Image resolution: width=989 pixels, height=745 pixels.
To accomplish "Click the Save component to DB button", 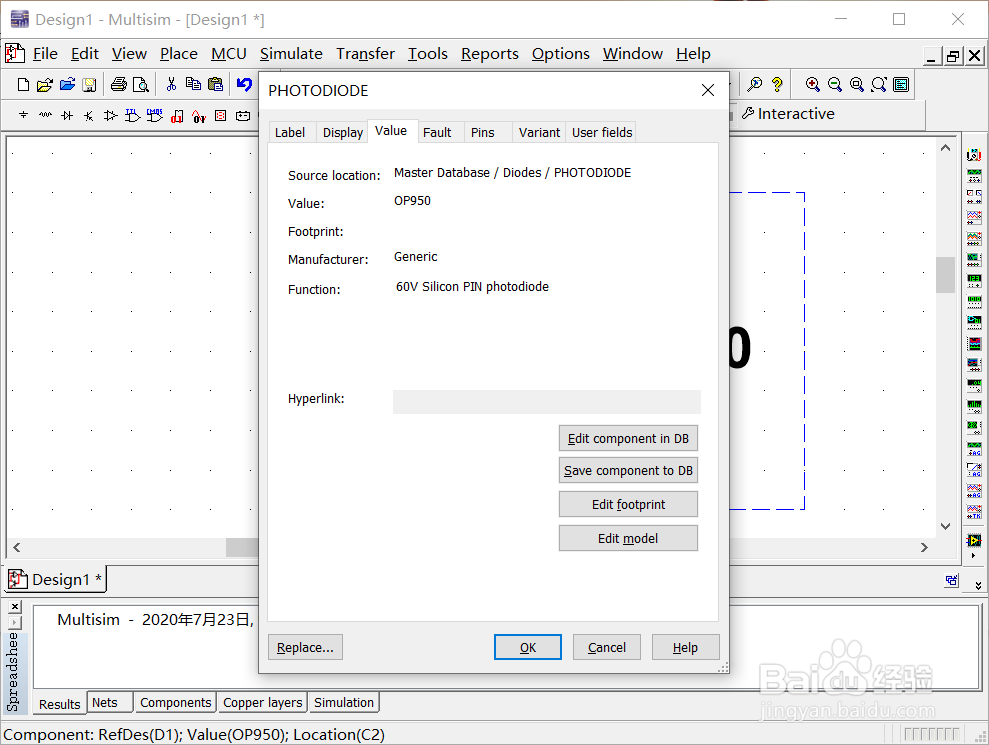I will click(x=628, y=471).
